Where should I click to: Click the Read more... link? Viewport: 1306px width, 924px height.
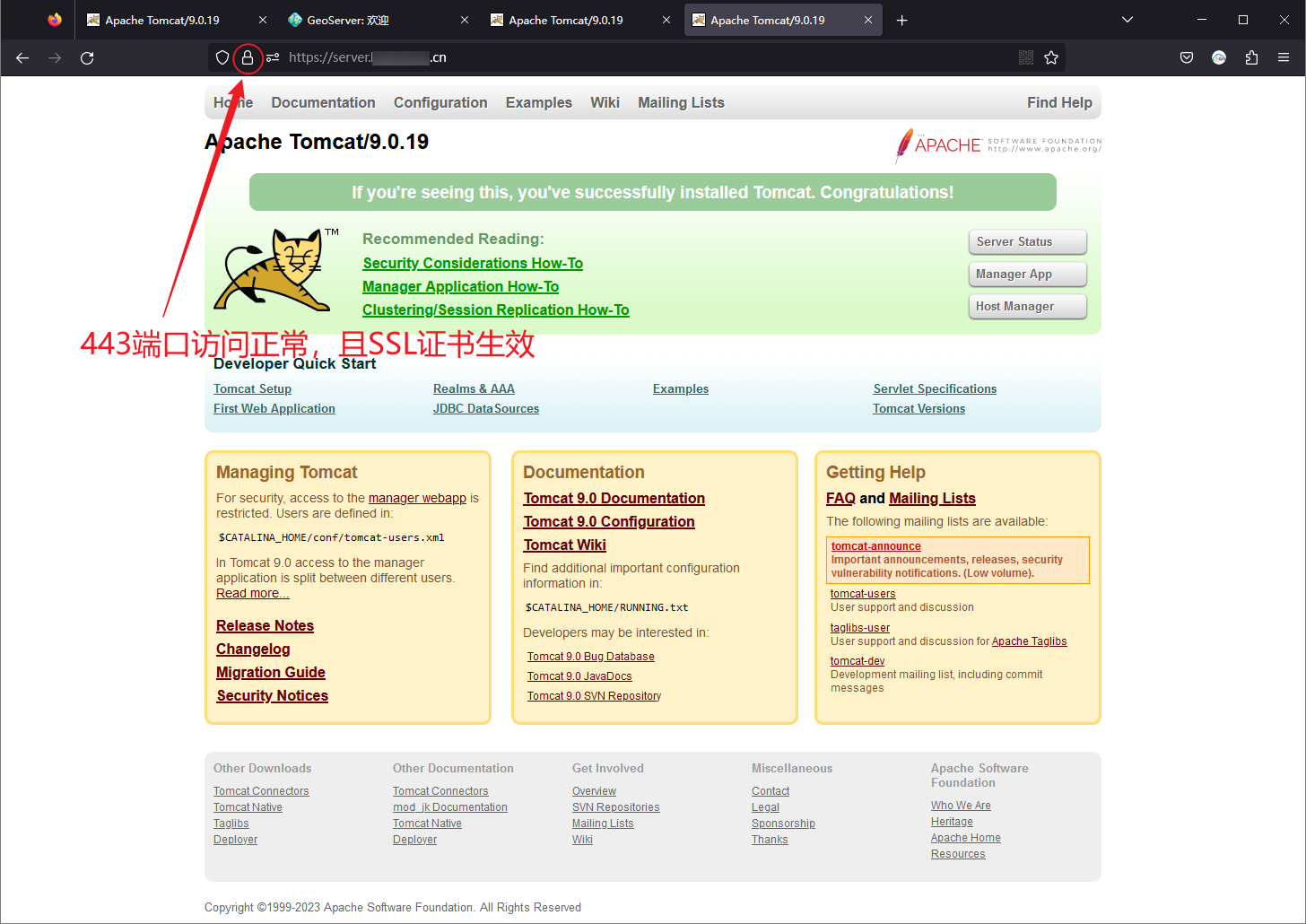click(253, 593)
